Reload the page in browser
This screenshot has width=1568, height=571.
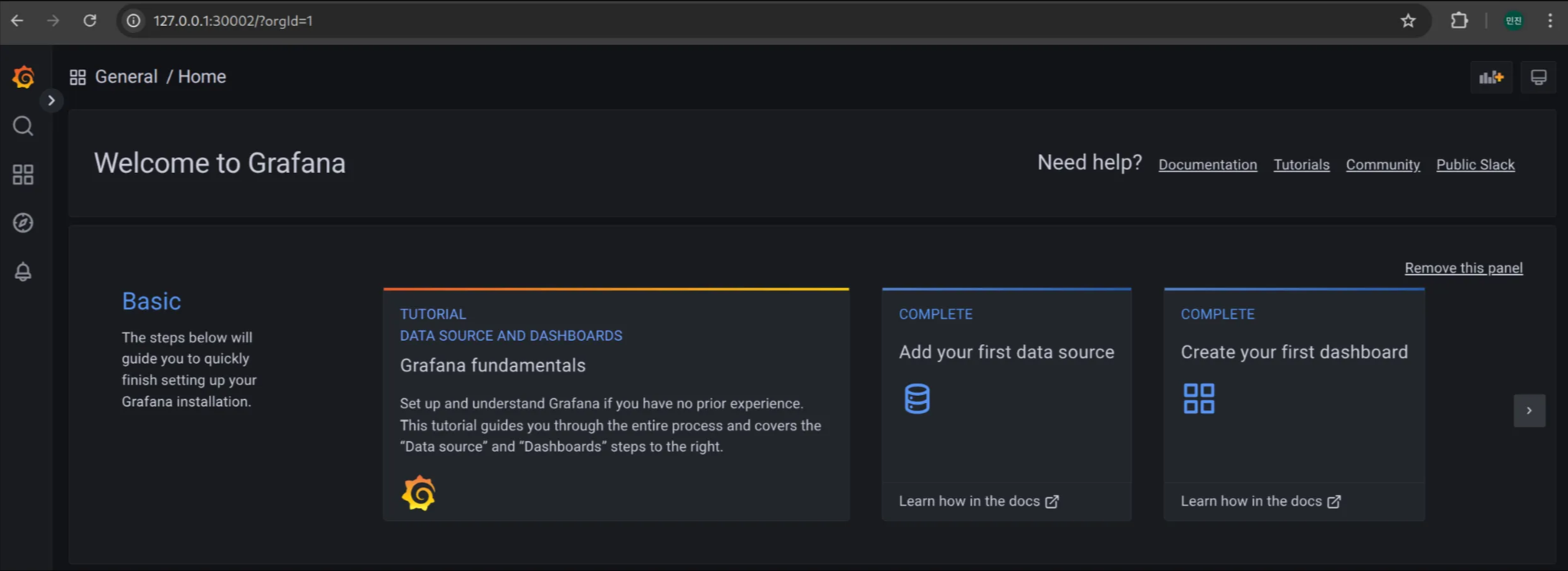pyautogui.click(x=90, y=21)
